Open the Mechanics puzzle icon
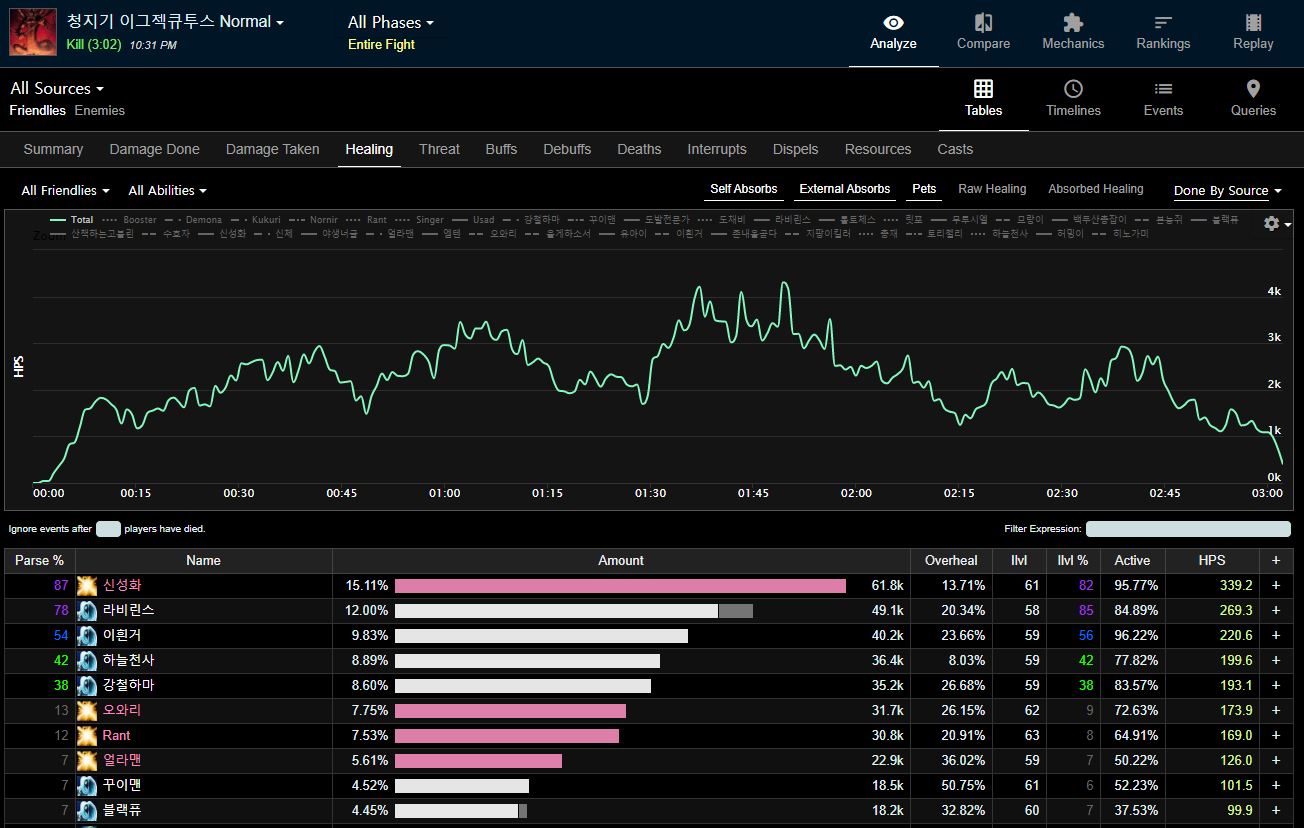This screenshot has height=828, width=1304. [x=1073, y=23]
